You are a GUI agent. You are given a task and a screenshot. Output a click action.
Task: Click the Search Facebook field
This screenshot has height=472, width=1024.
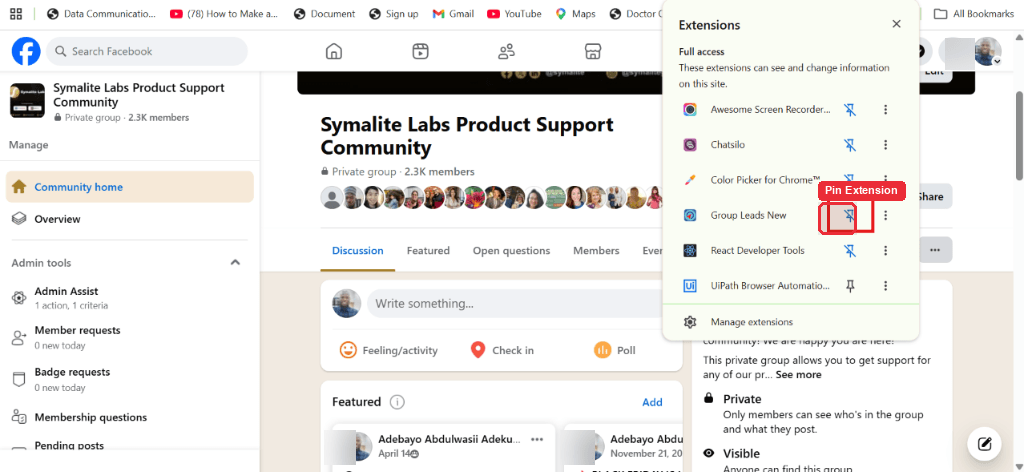point(147,51)
